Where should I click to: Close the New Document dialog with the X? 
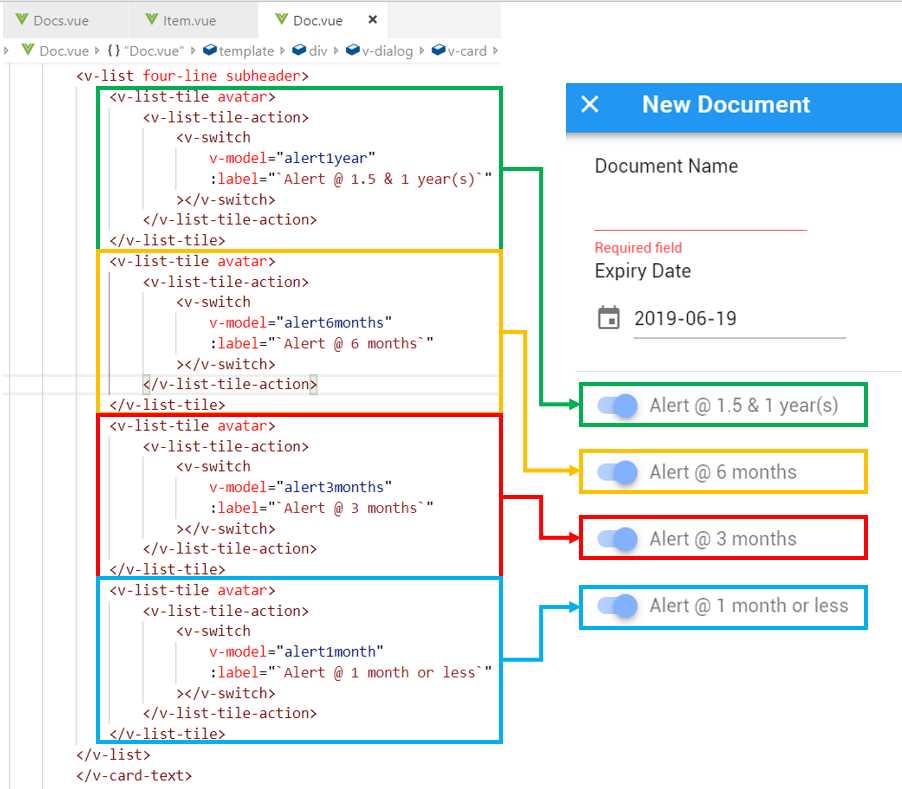[590, 104]
